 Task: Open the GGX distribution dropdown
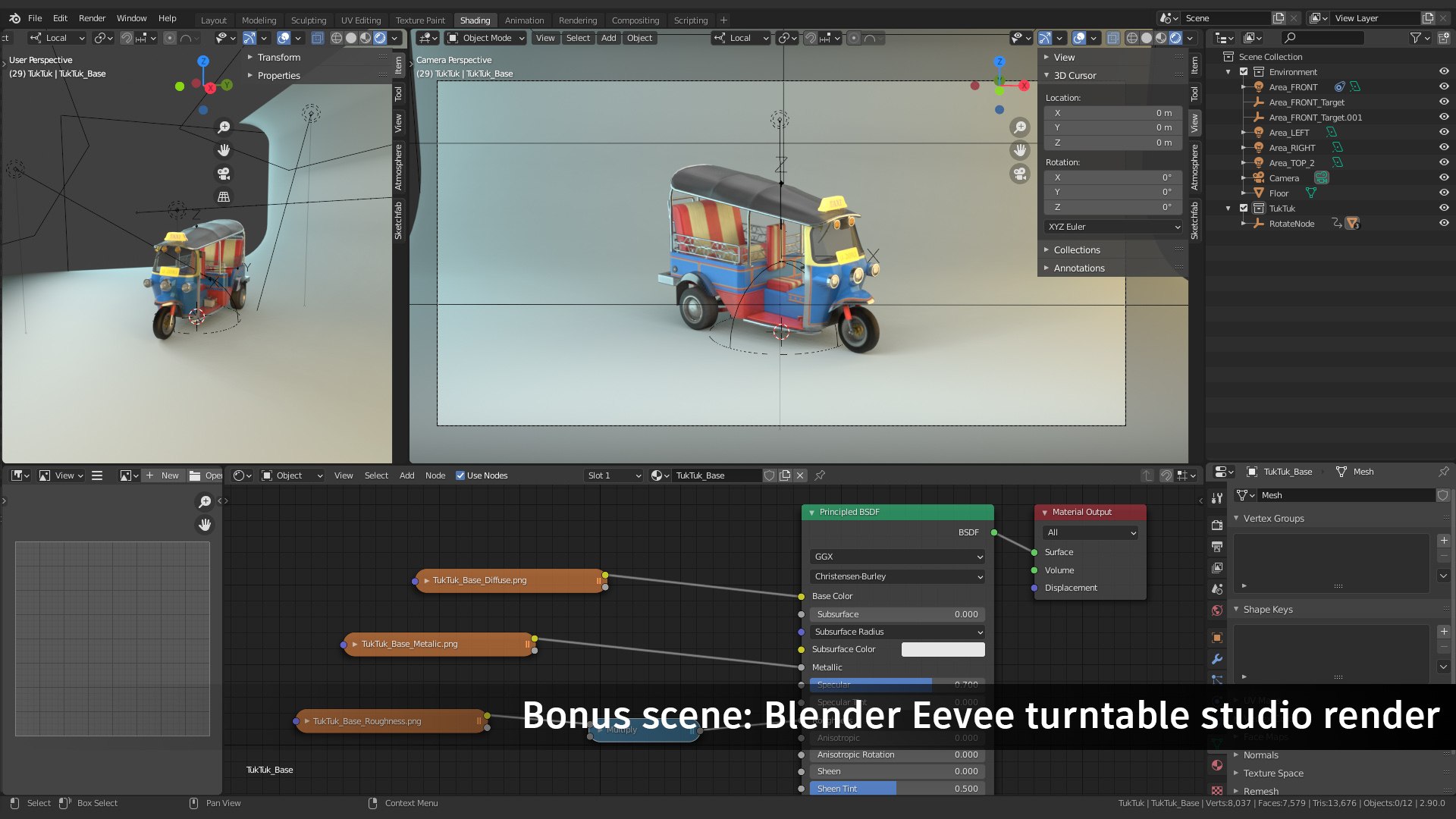tap(898, 557)
